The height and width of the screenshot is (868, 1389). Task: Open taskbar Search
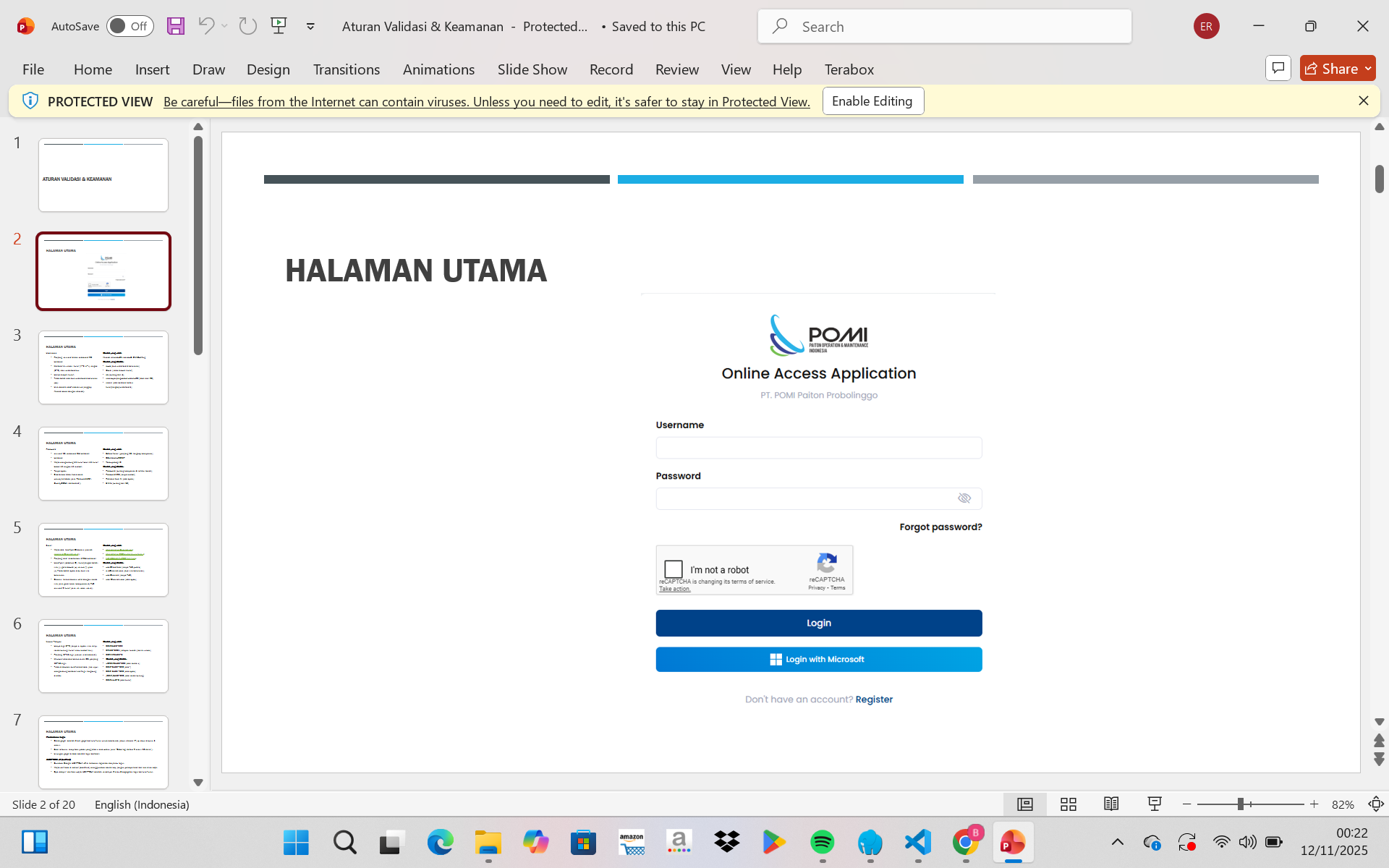point(344,843)
